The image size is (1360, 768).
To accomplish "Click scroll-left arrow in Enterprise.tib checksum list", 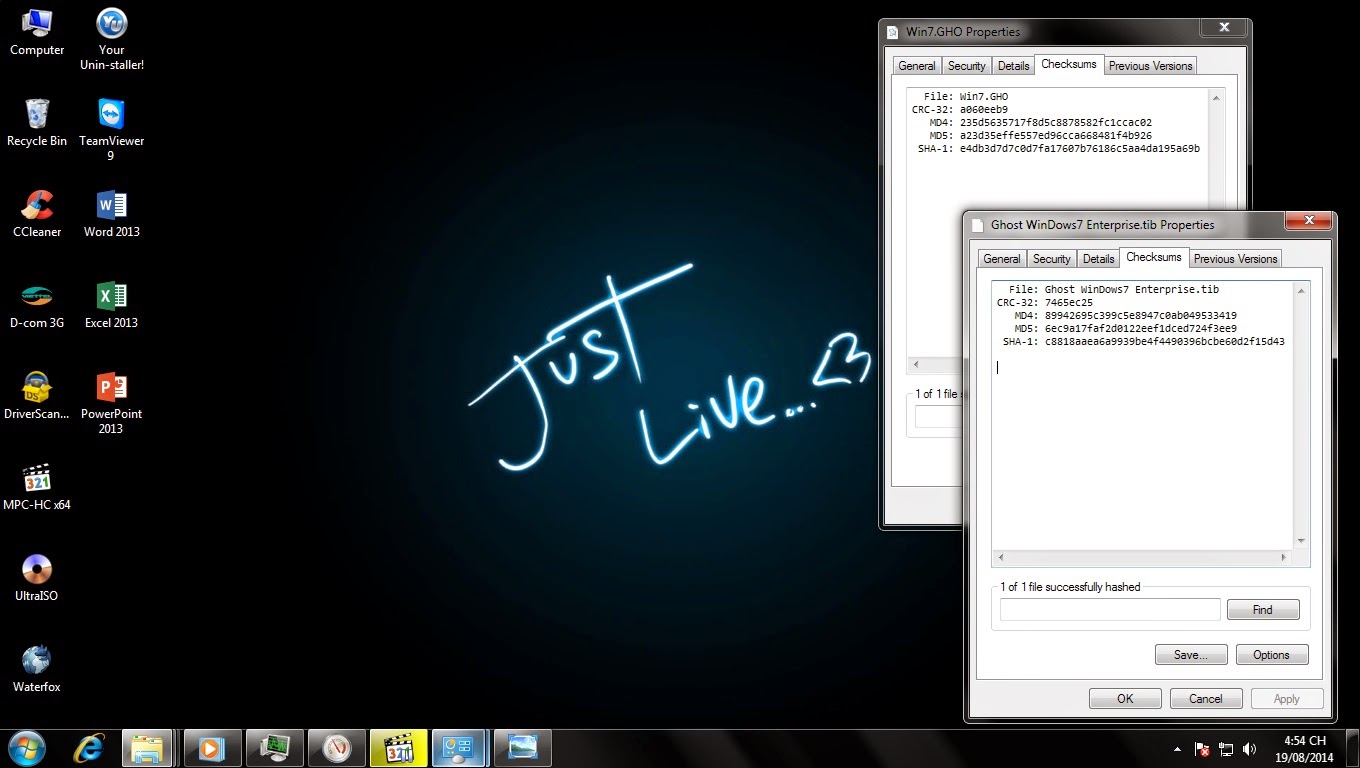I will tap(1001, 558).
